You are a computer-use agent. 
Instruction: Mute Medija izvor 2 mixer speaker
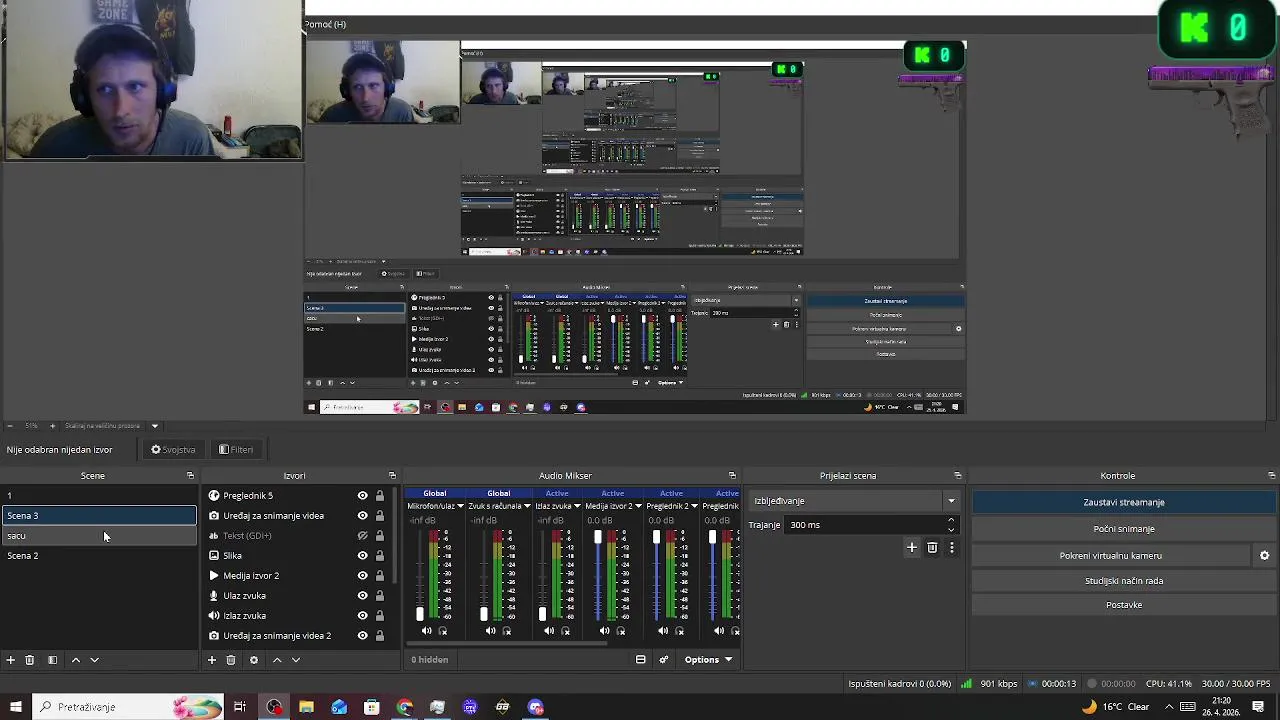click(x=604, y=631)
